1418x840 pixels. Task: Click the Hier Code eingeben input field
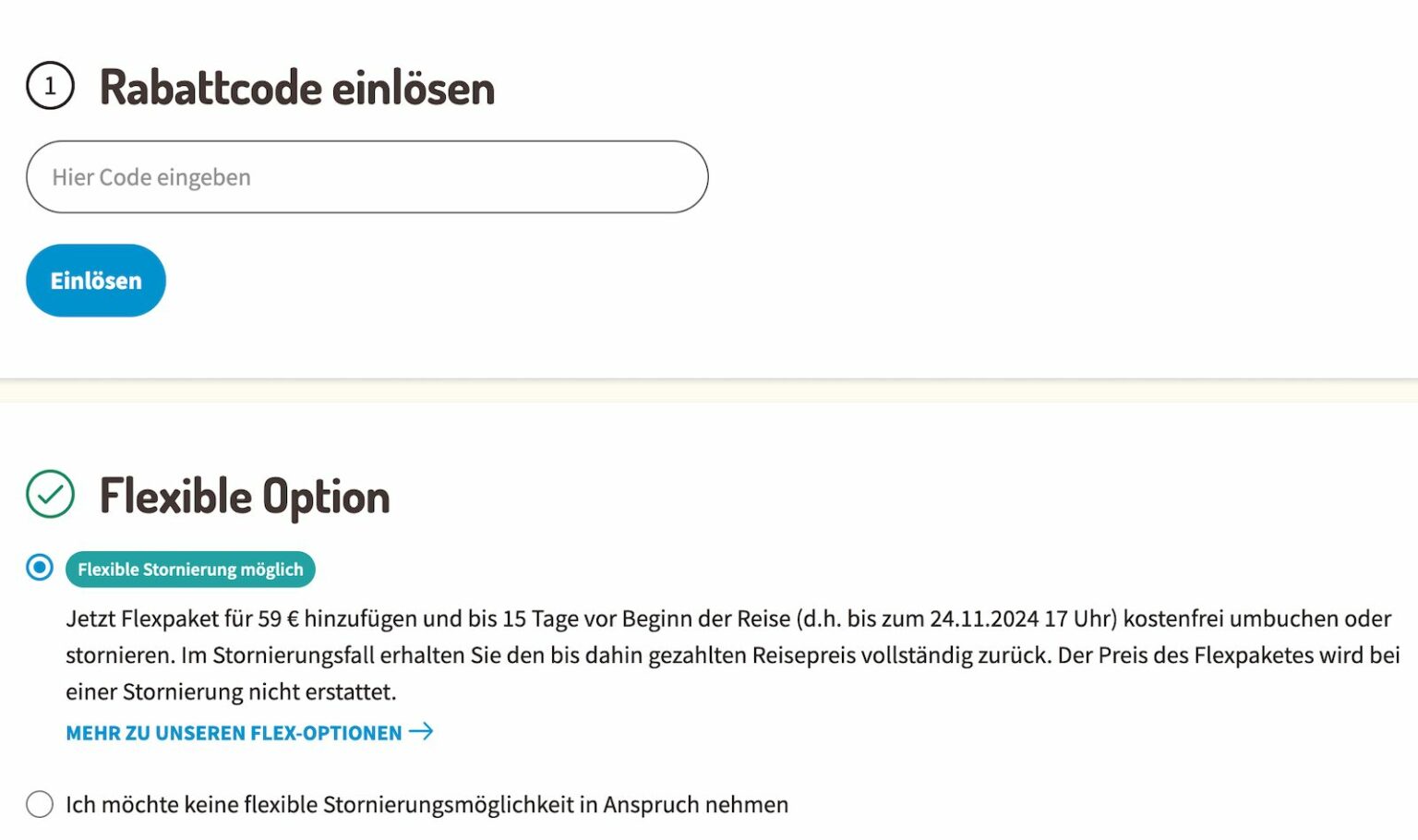pyautogui.click(x=367, y=176)
